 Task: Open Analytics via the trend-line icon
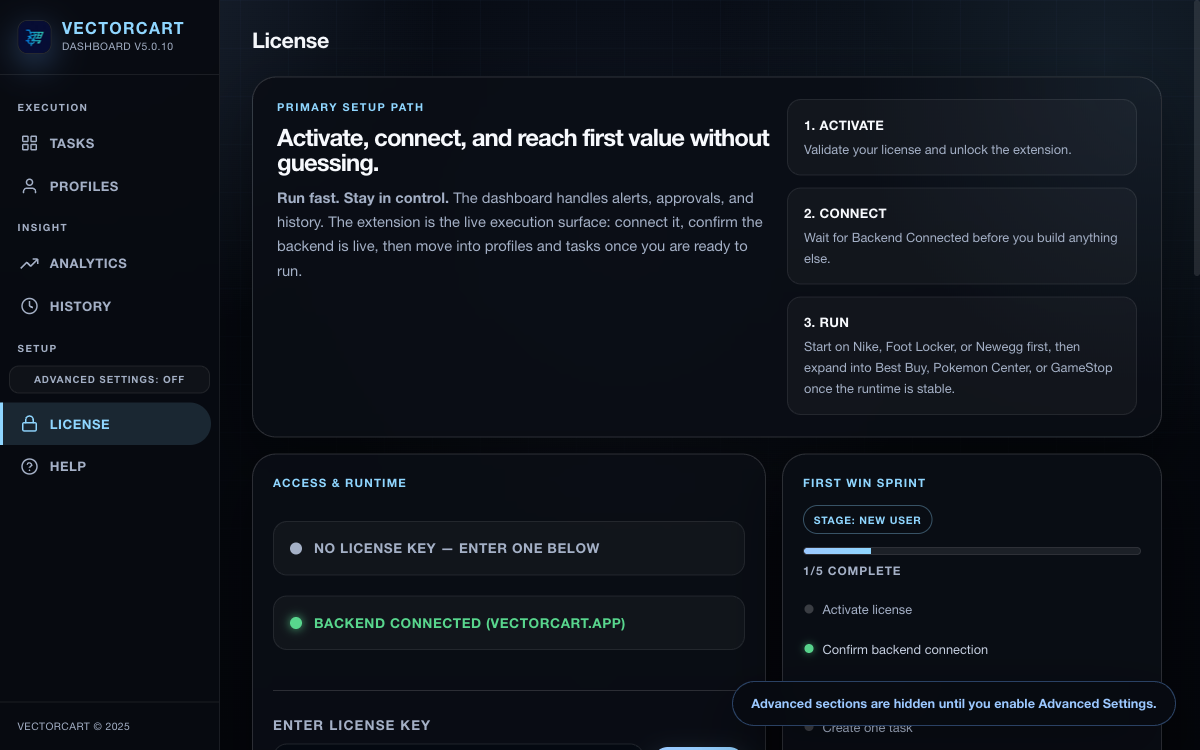(29, 263)
